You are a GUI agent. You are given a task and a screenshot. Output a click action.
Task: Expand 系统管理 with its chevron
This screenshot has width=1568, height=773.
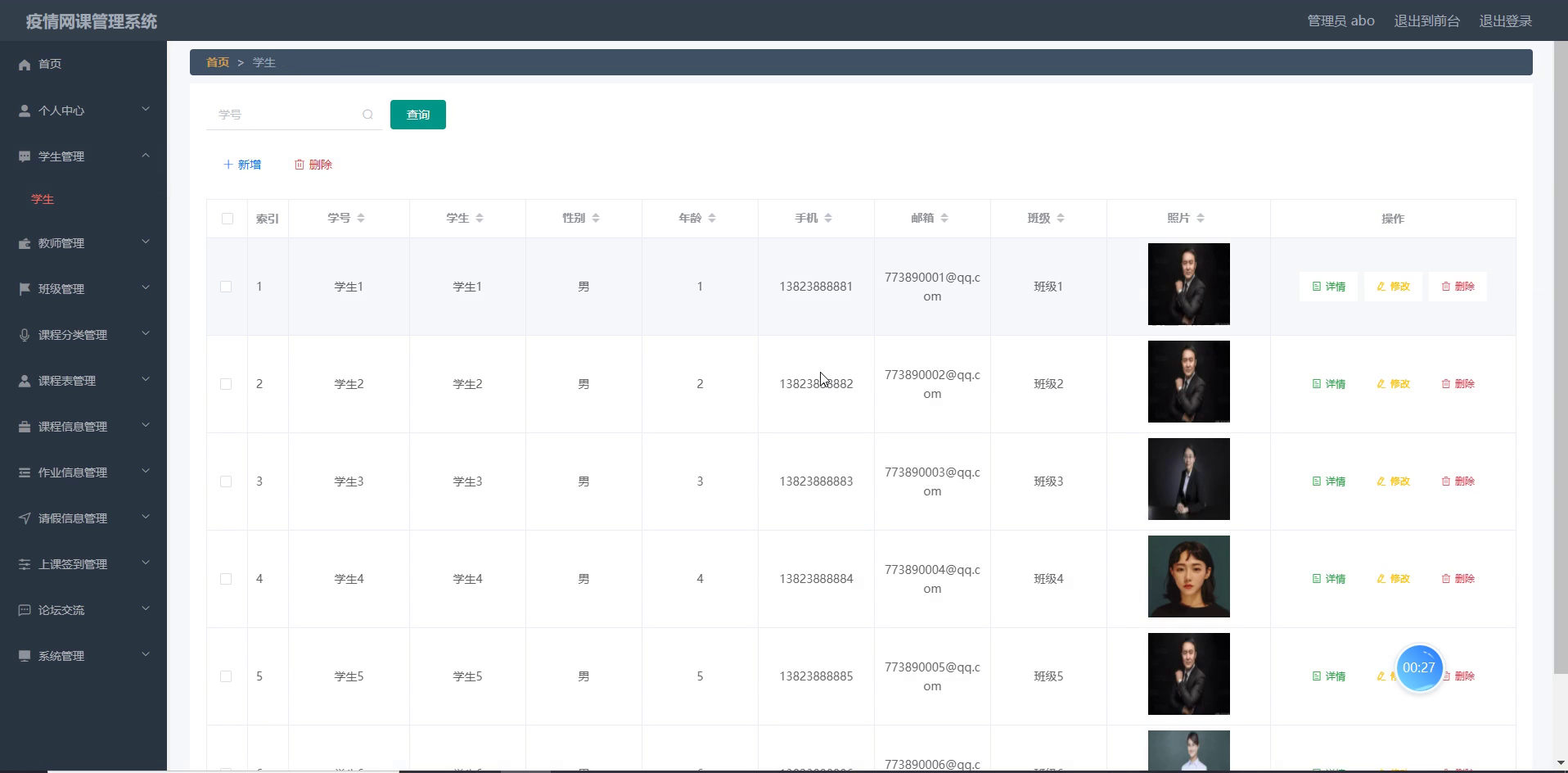pos(146,654)
